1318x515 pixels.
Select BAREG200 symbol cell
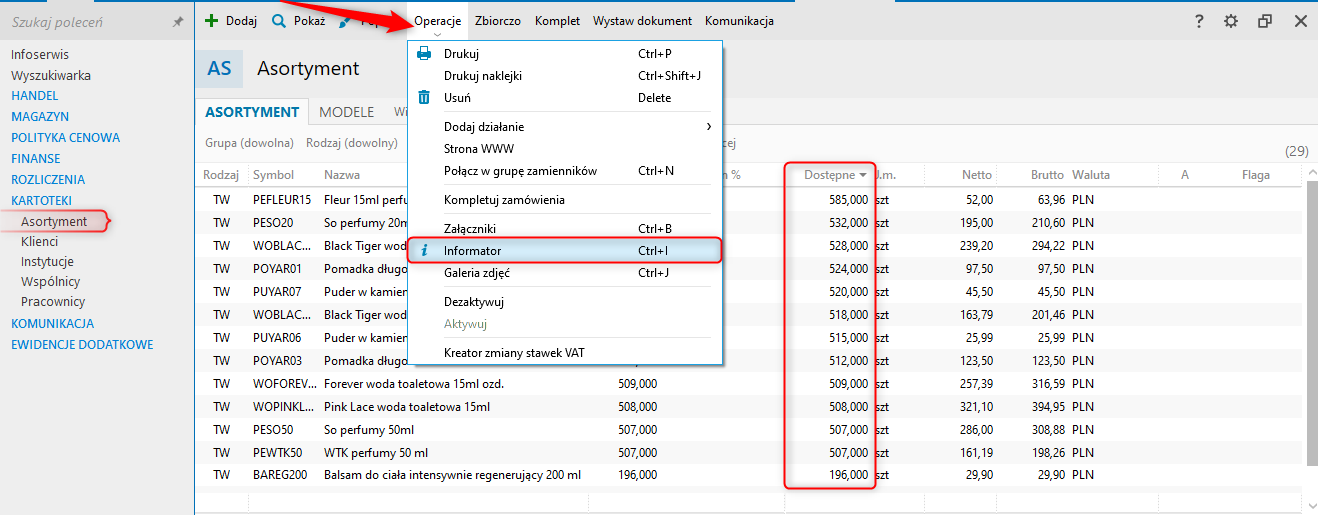(280, 475)
